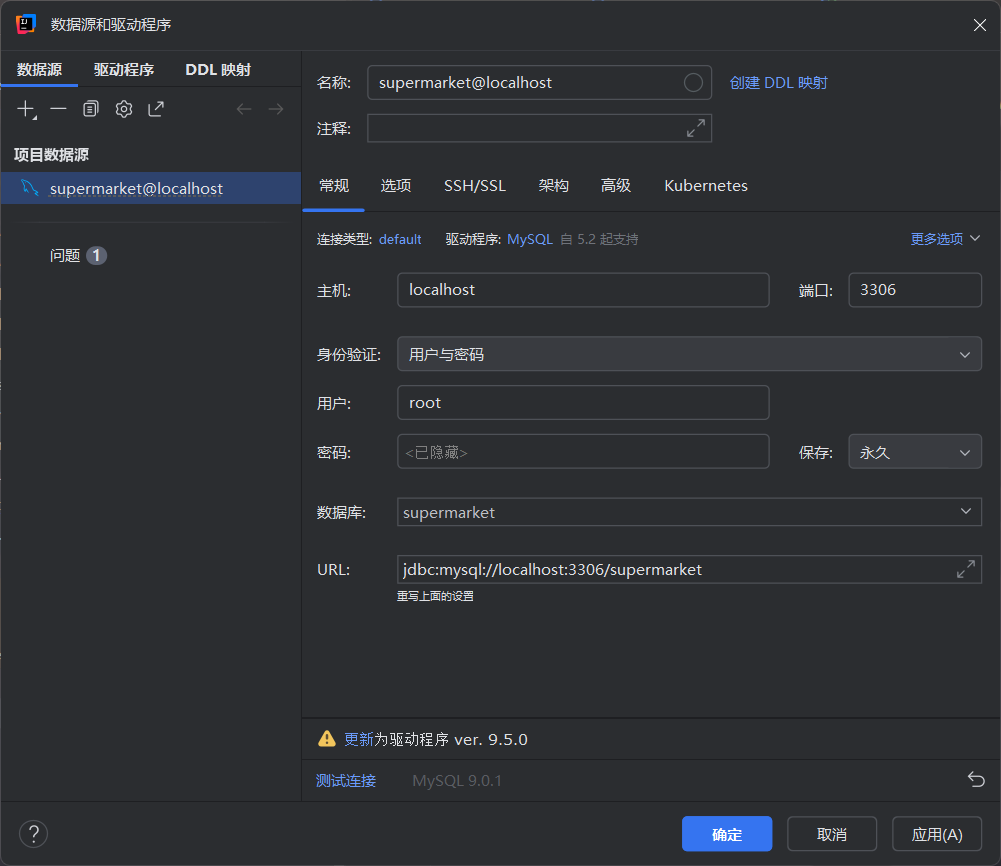
Task: Open the 常规 settings tab
Action: coord(334,186)
